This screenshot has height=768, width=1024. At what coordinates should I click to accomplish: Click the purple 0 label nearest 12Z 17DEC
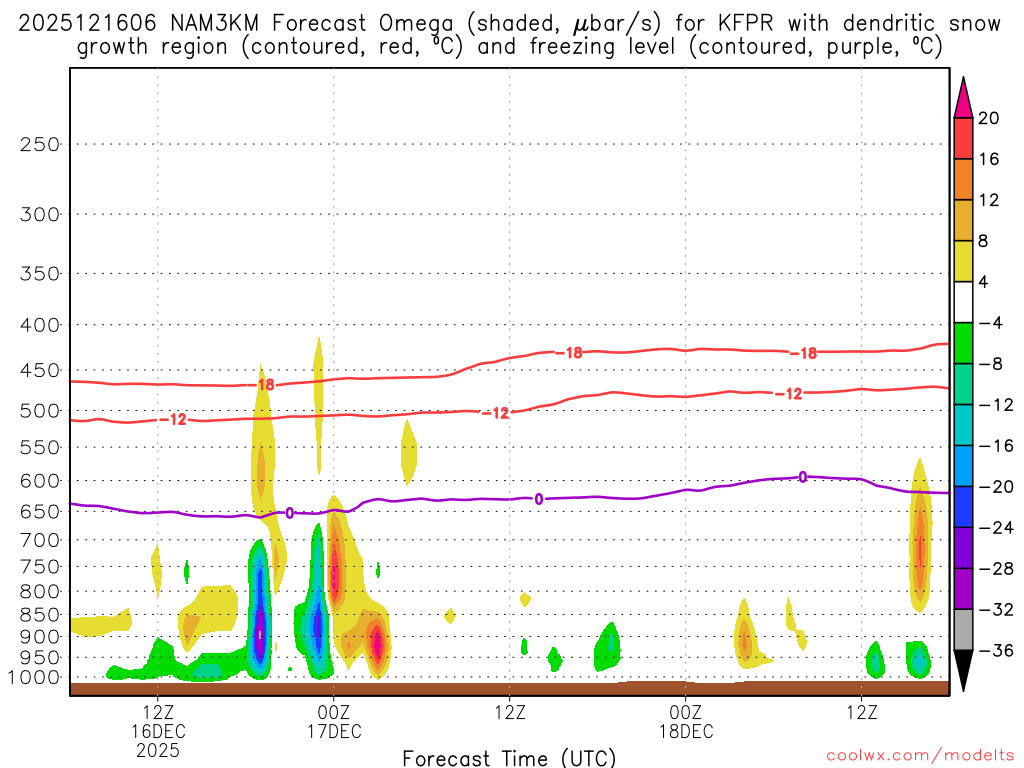(539, 500)
